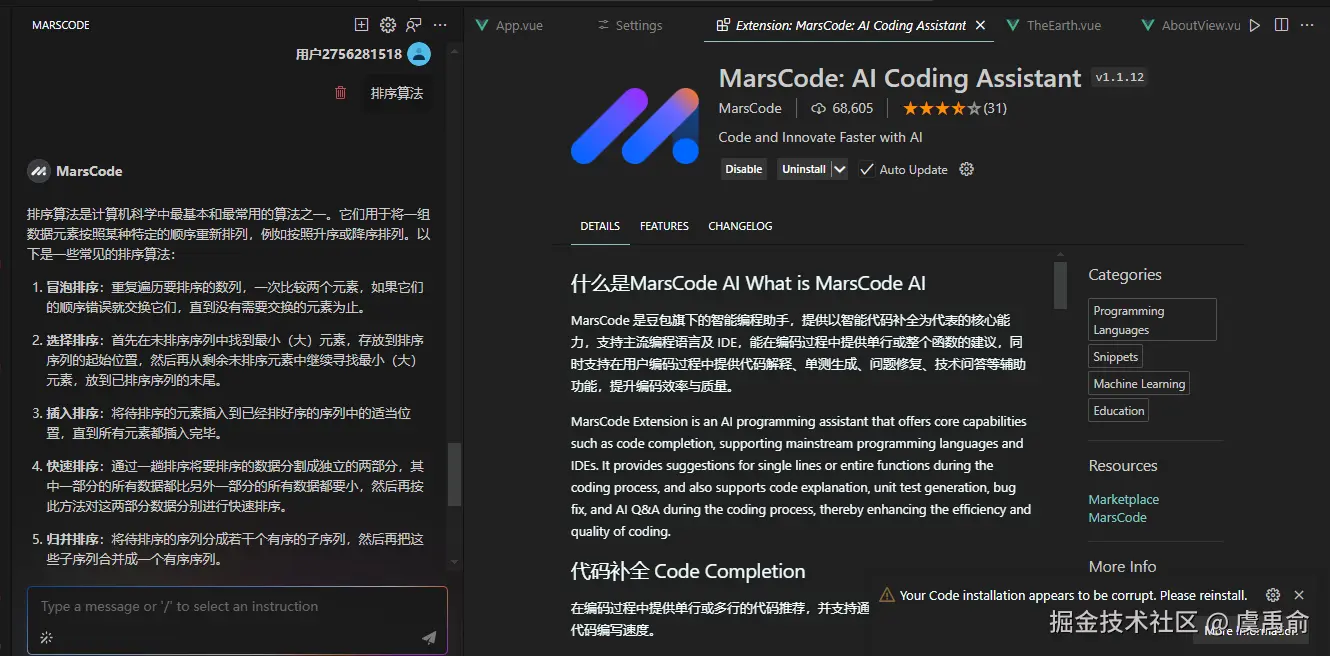Click the extension details vertical scrollbar
Image resolution: width=1330 pixels, height=656 pixels.
click(x=1060, y=286)
